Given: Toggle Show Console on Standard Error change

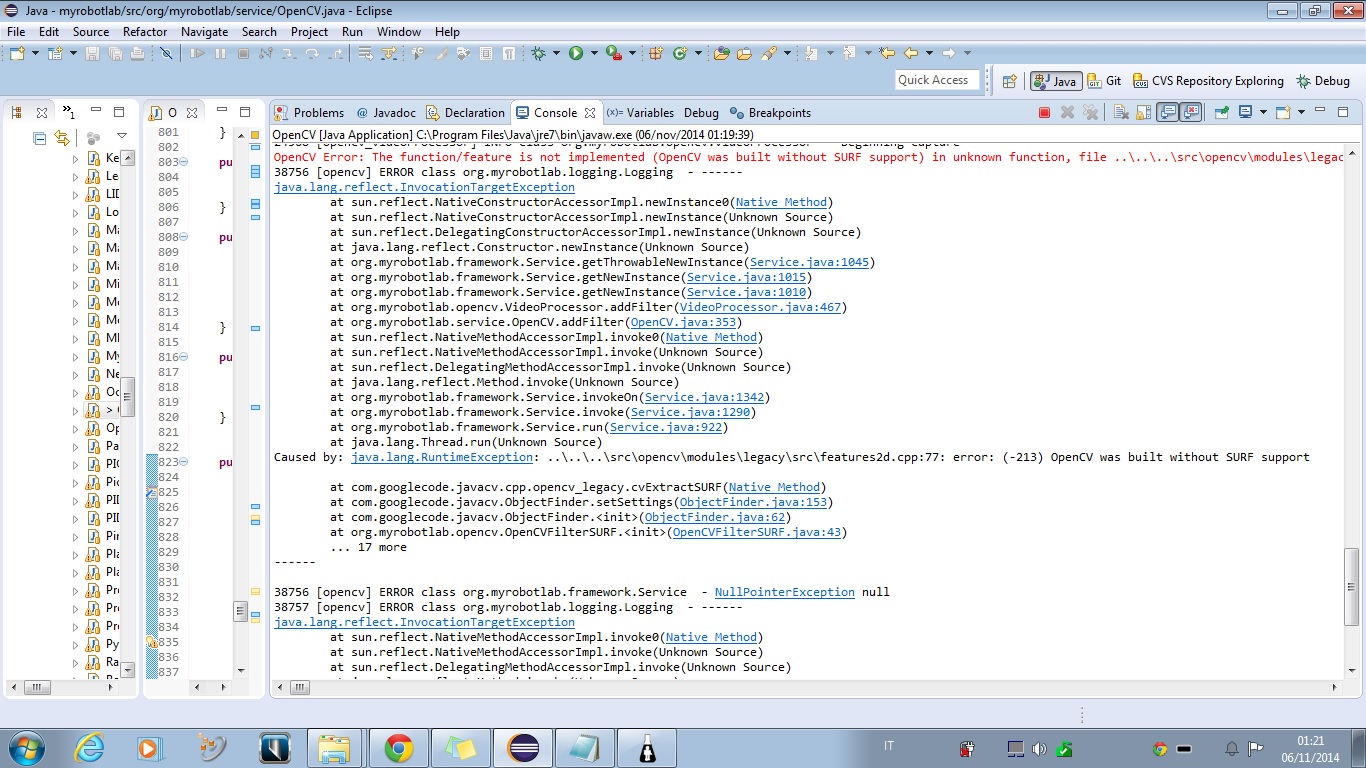Looking at the screenshot, I should coord(1190,113).
